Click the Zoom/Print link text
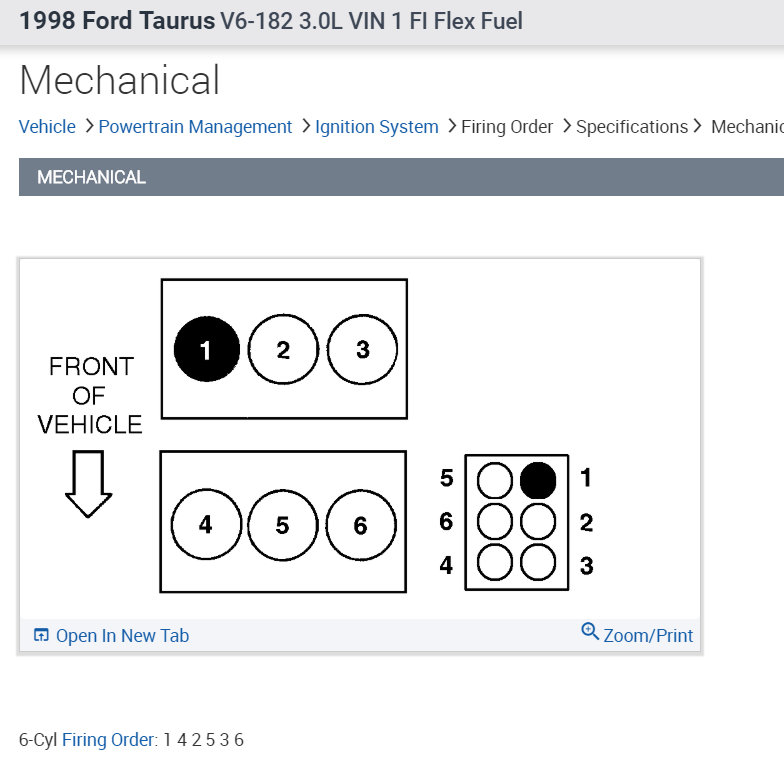The width and height of the screenshot is (784, 771). tap(648, 636)
